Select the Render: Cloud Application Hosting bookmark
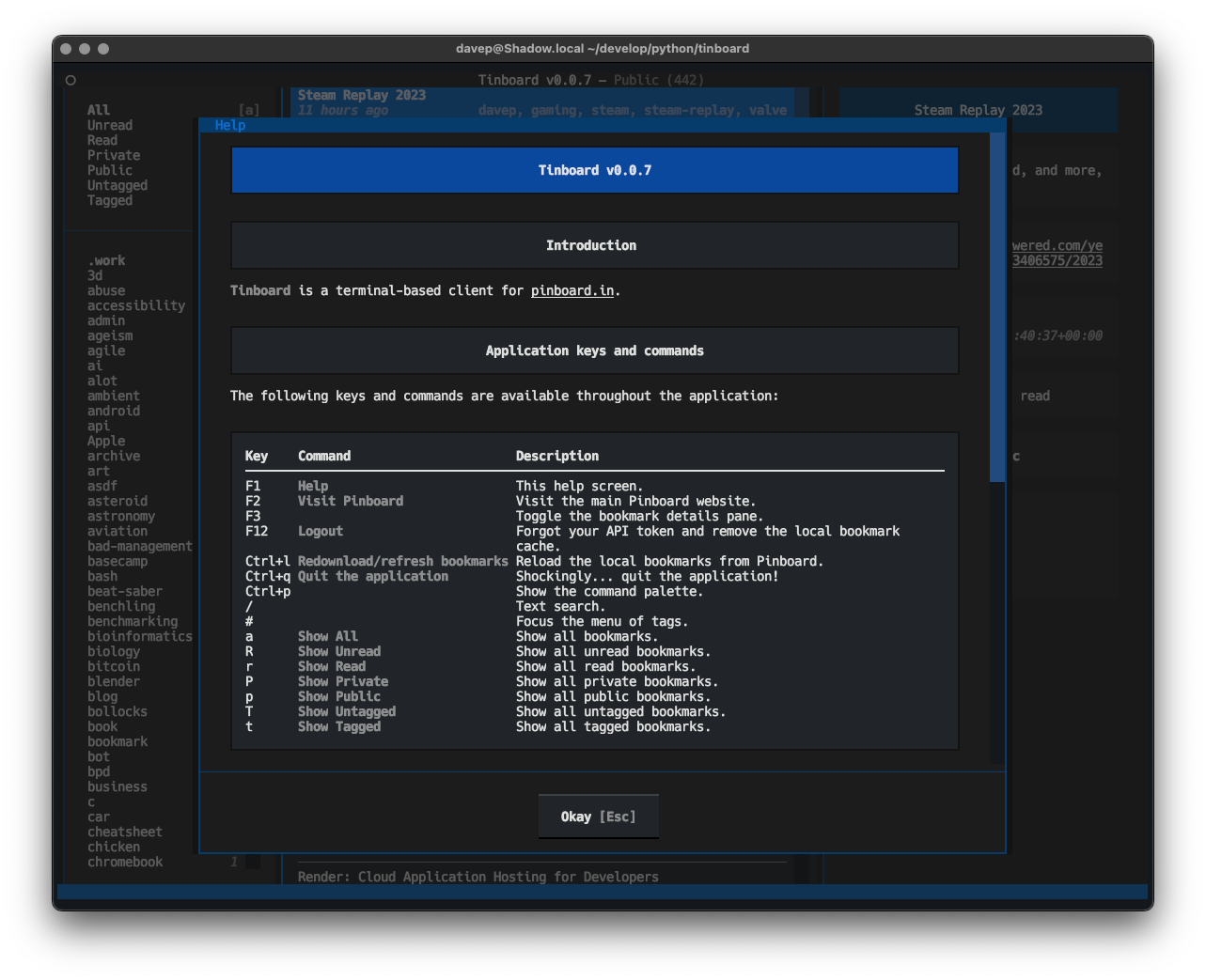The image size is (1206, 980). coord(478,877)
